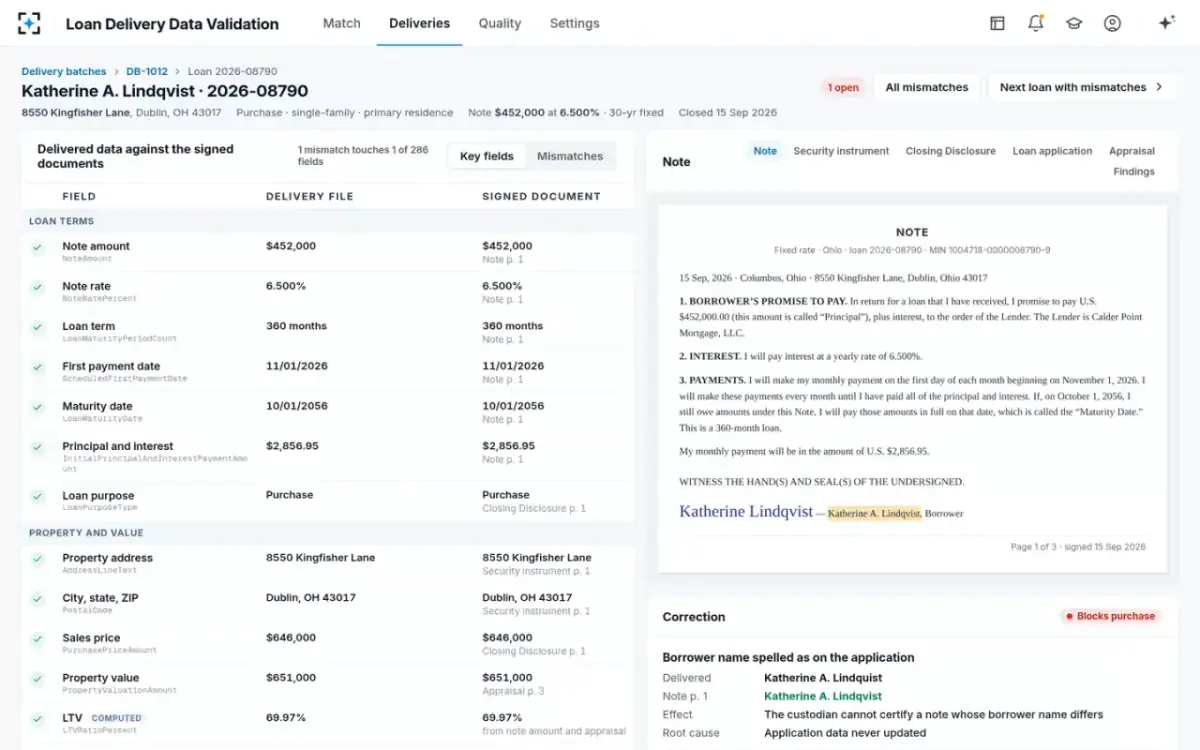Open the user profile icon
Screen dimensions: 1200x750
[x=1112, y=23]
